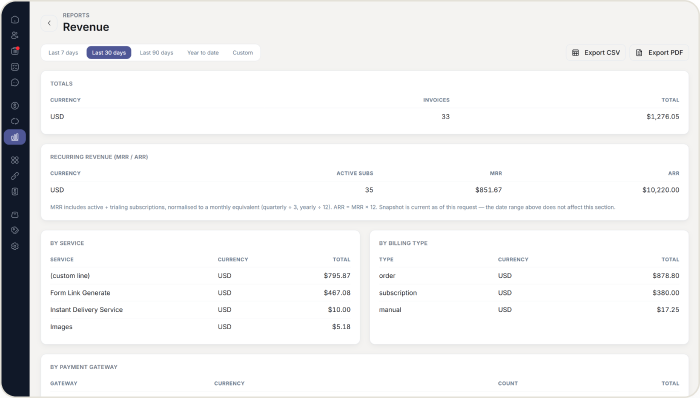Go back using the chevron button
The image size is (700, 398).
(49, 23)
